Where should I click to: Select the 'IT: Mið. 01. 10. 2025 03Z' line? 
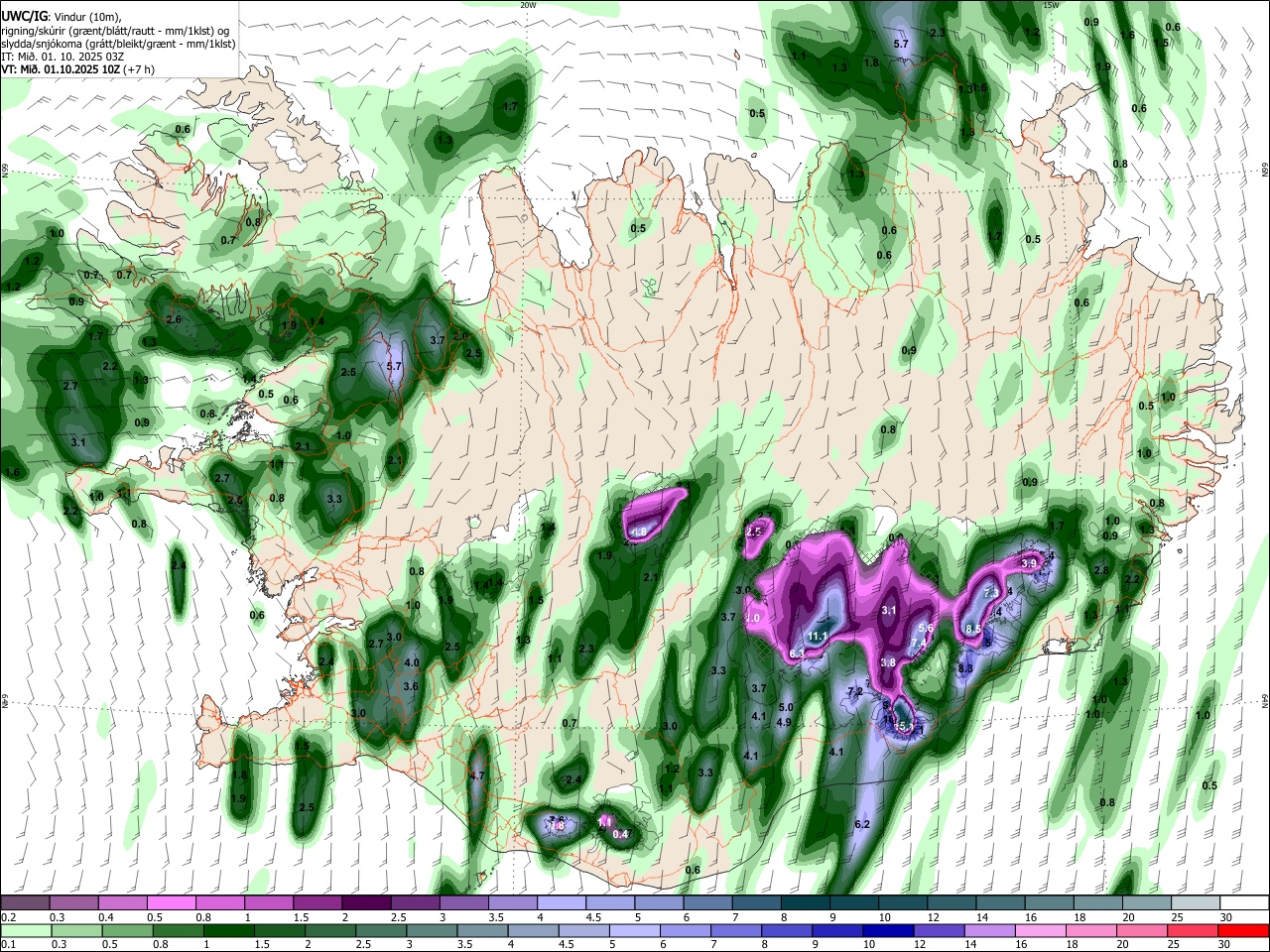tap(63, 57)
